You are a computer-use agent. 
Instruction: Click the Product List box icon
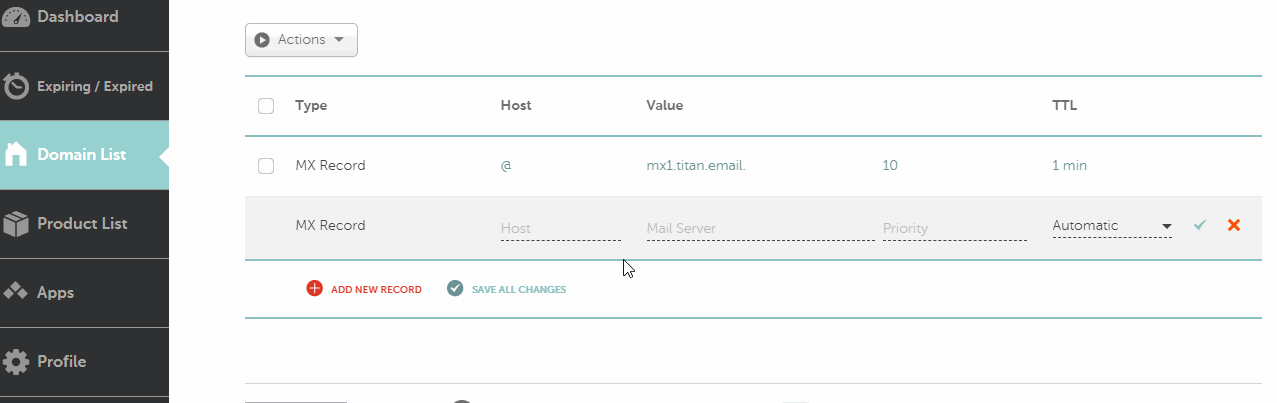click(16, 224)
